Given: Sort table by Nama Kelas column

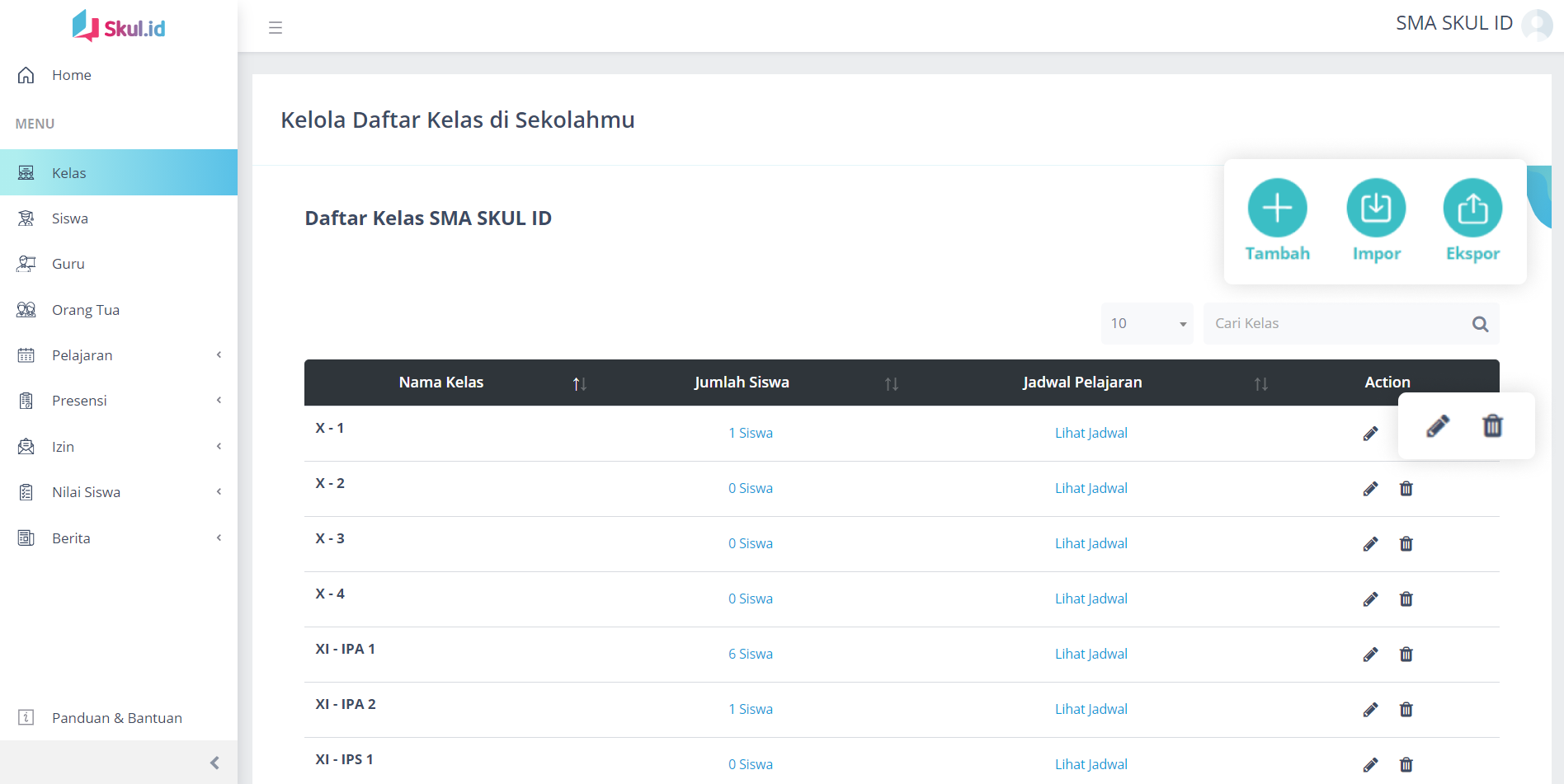Looking at the screenshot, I should (x=579, y=383).
